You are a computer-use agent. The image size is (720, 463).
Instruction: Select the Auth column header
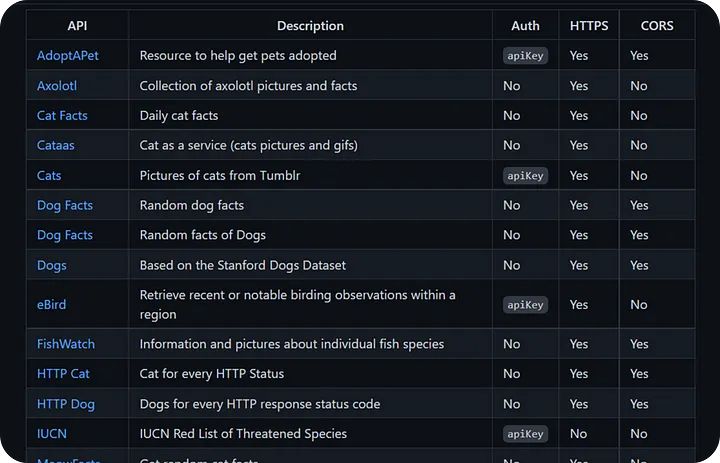coord(525,26)
